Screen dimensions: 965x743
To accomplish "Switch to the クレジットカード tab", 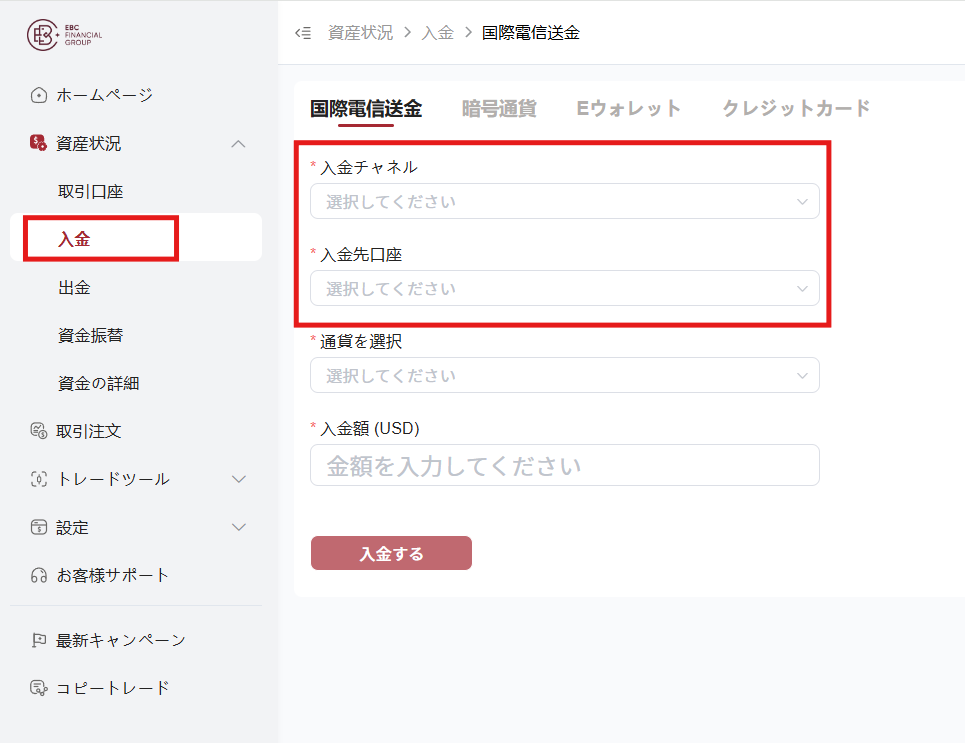I will point(796,109).
